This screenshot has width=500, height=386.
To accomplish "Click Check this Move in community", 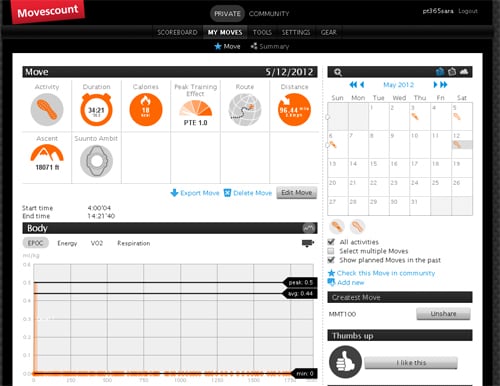I will [x=382, y=273].
